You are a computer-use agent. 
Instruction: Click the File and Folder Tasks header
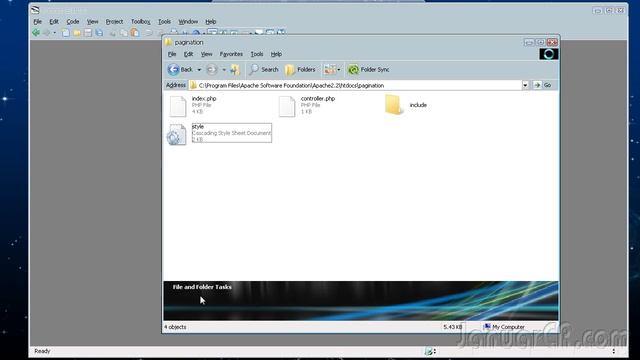[202, 287]
